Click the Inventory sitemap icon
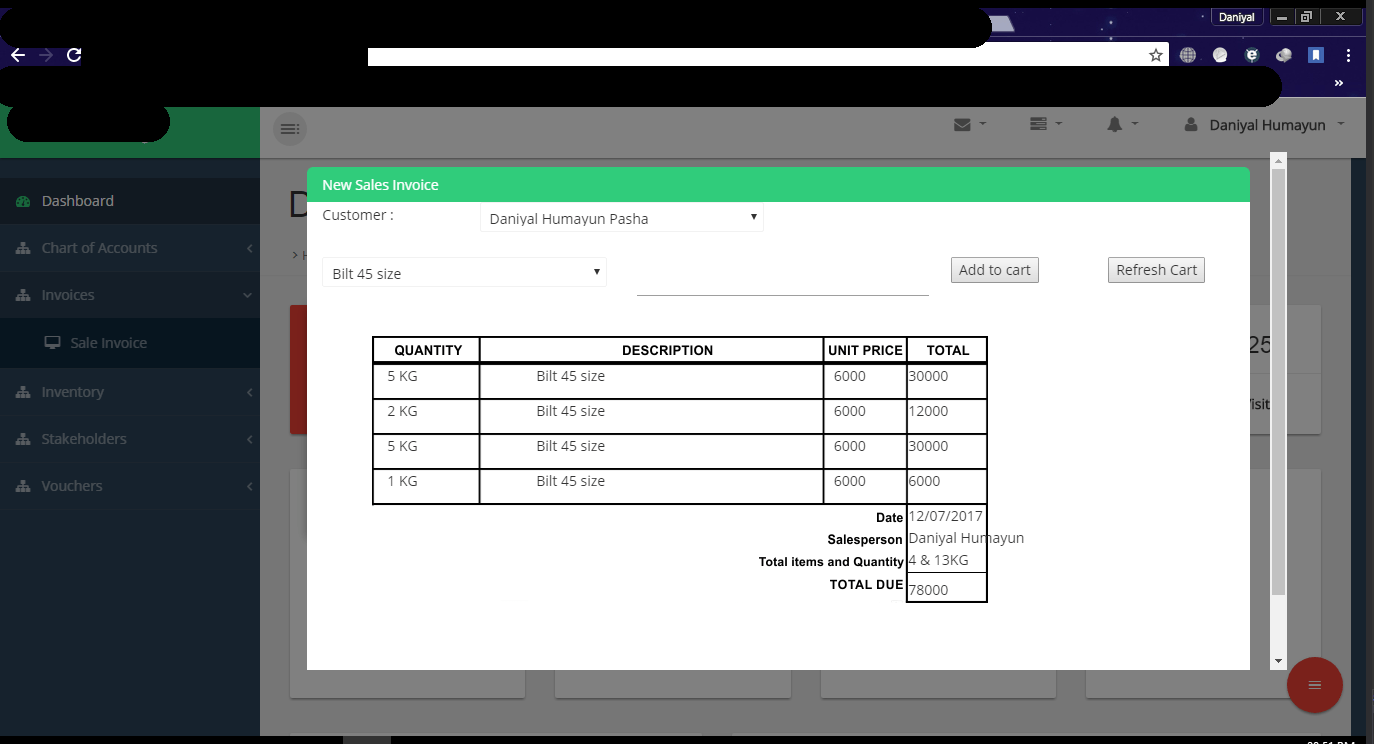This screenshot has width=1374, height=744. [23, 392]
